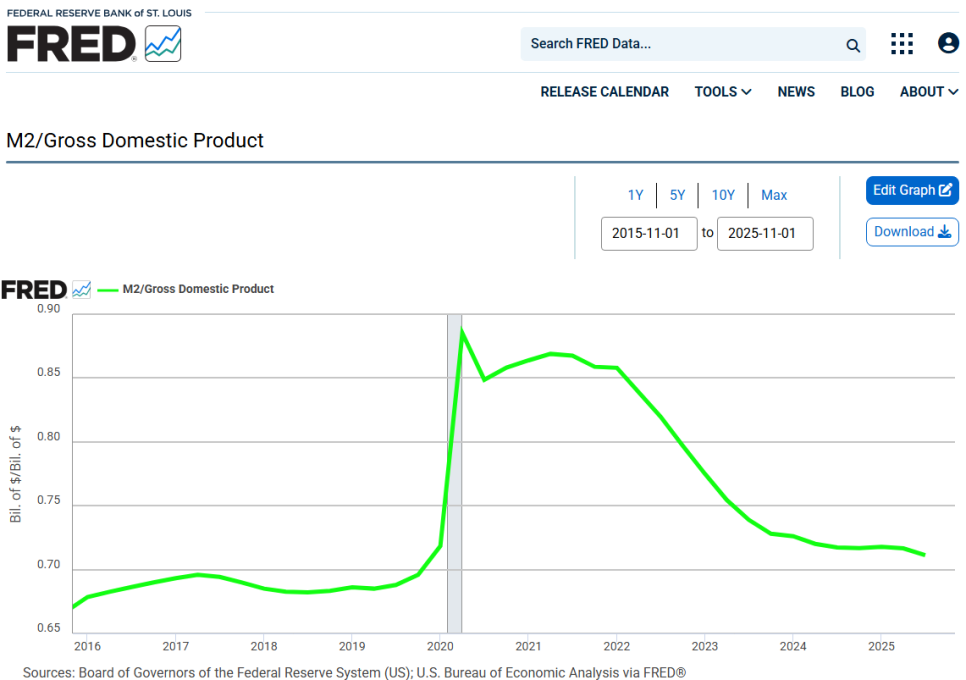Click the green M2/GDP legend line

(108, 289)
